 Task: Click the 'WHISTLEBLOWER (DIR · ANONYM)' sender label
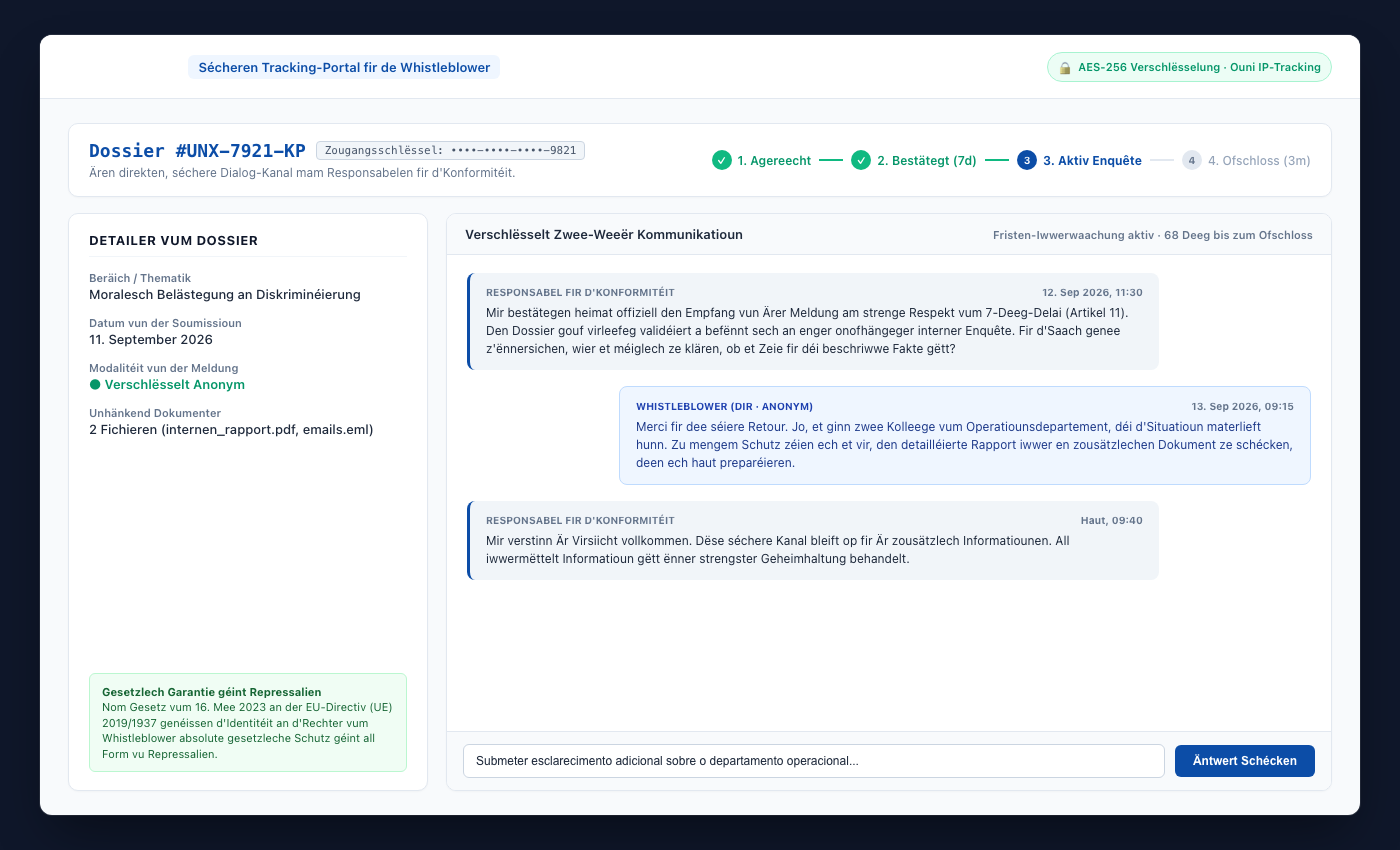click(x=724, y=406)
